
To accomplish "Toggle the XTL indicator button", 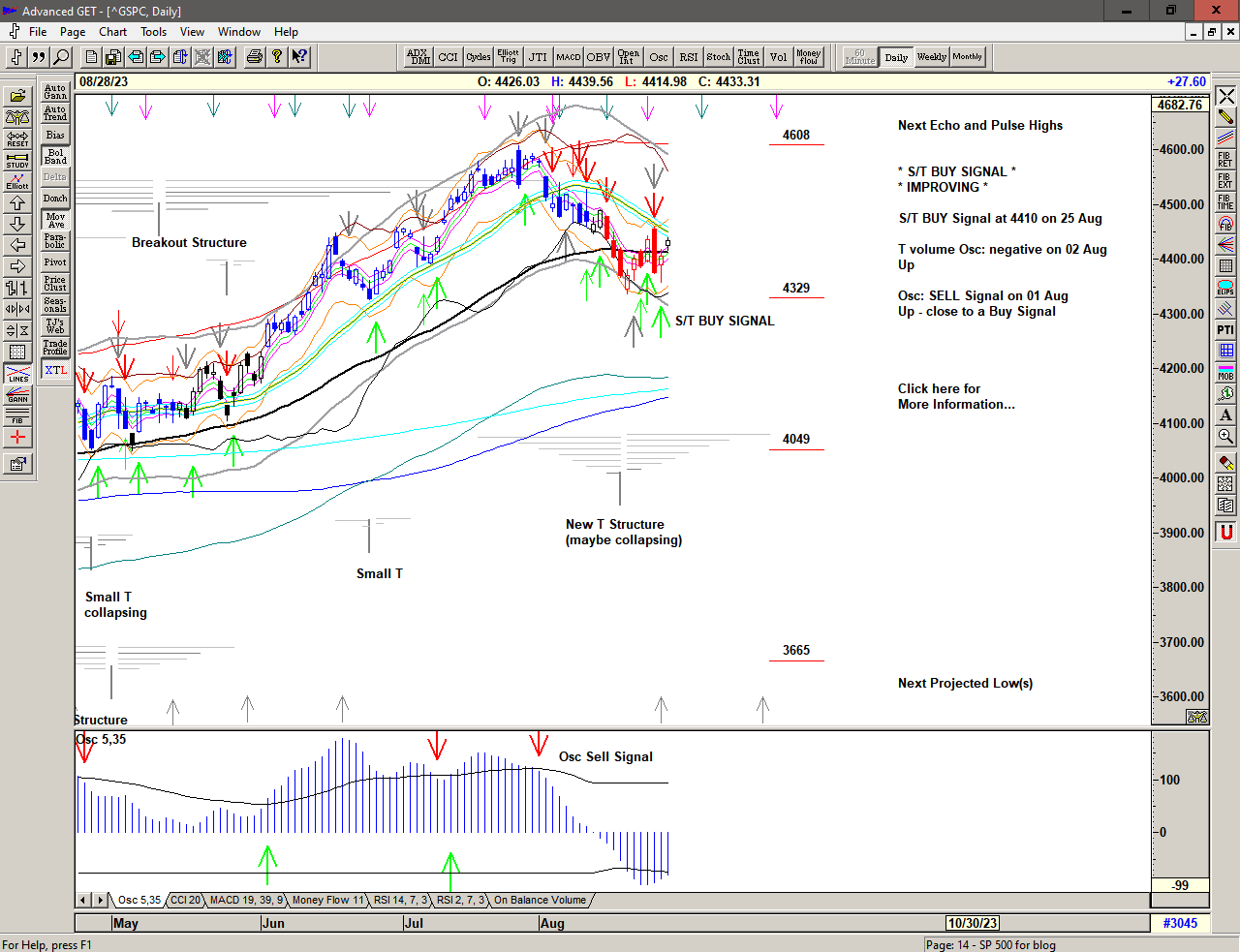I will pos(55,370).
